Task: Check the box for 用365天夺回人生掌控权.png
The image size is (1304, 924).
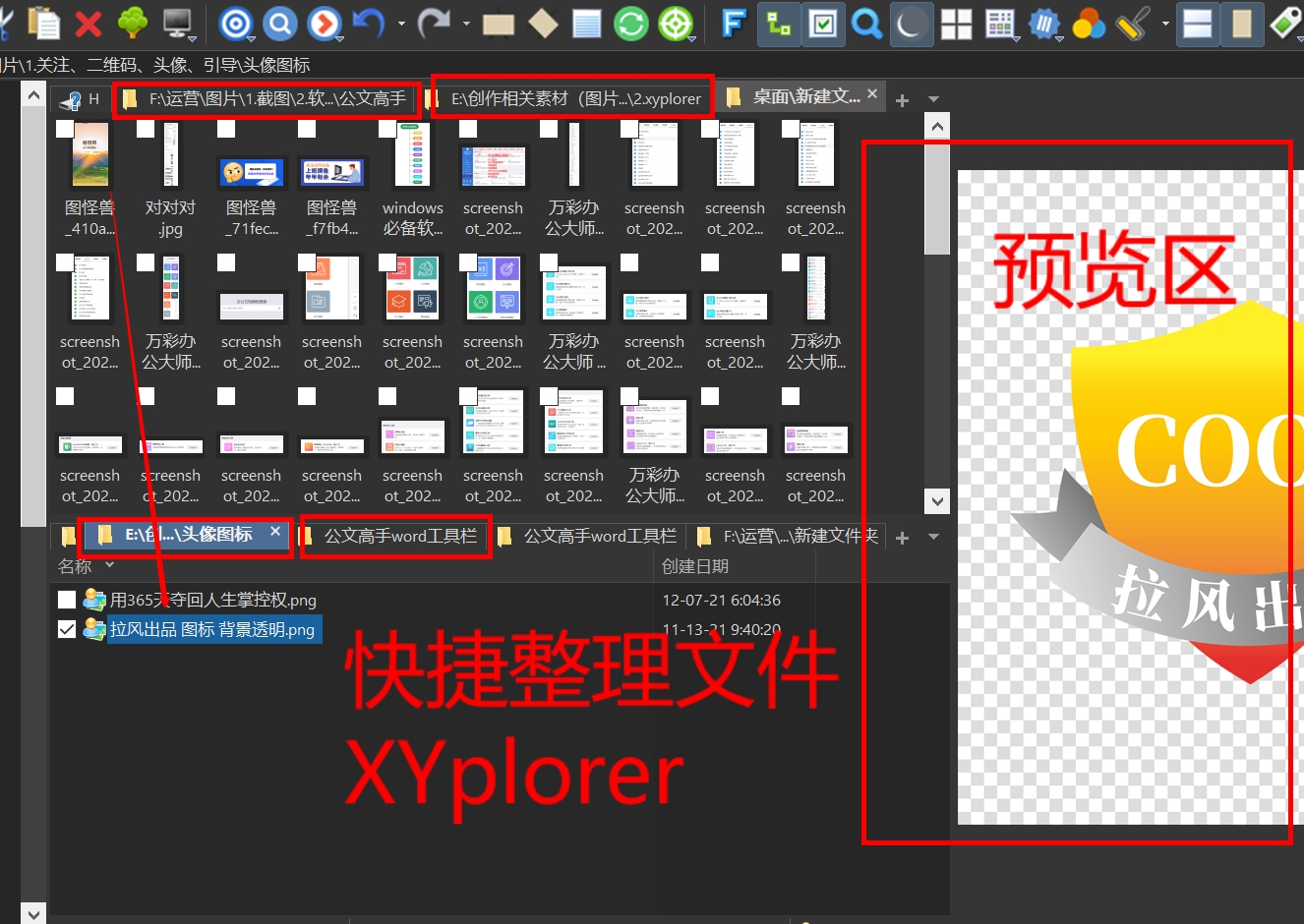Action: tap(66, 599)
